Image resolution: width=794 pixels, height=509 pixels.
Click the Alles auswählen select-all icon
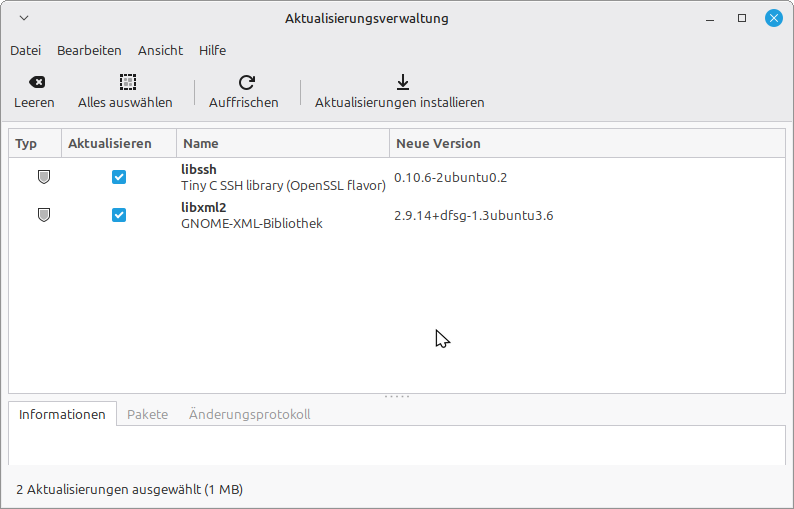click(127, 82)
